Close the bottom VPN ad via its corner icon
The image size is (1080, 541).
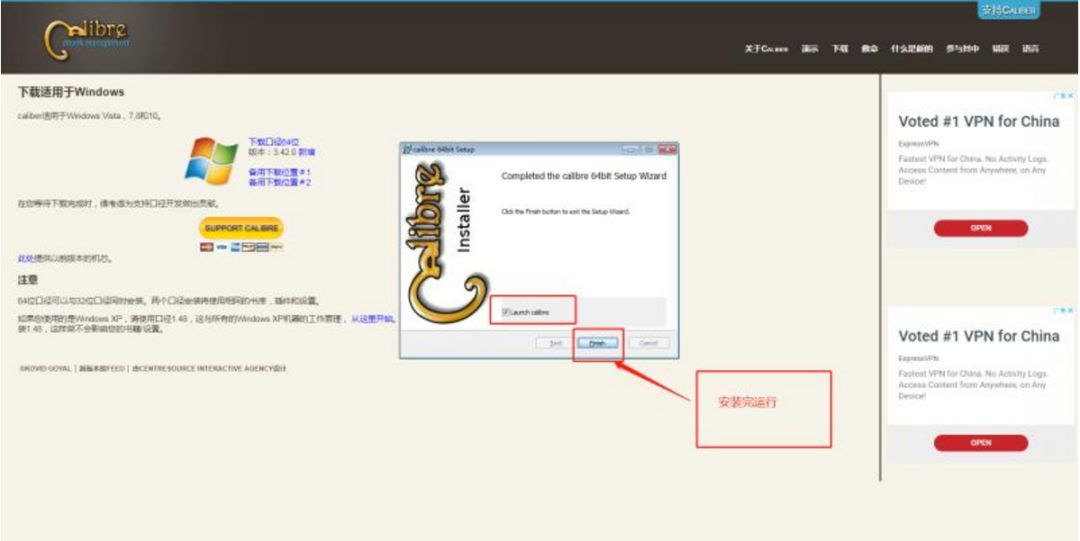point(1069,311)
